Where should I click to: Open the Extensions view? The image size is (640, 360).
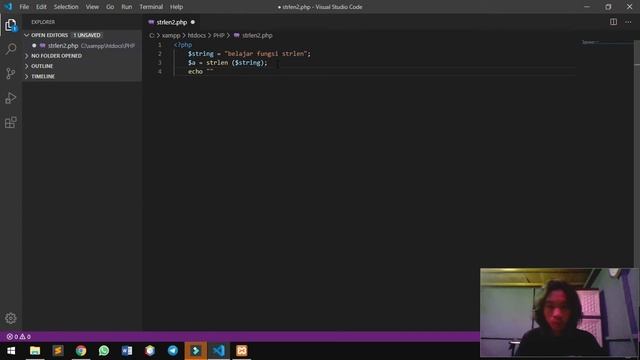tap(11, 122)
